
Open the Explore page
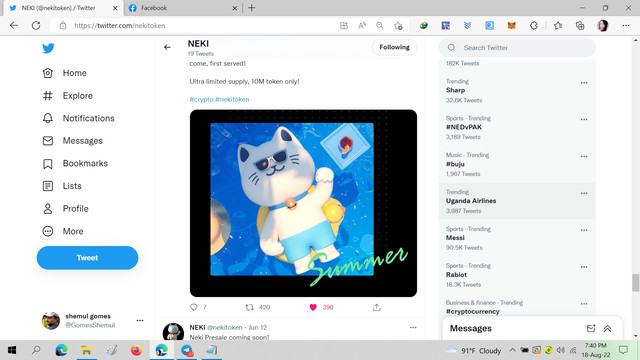click(x=68, y=96)
